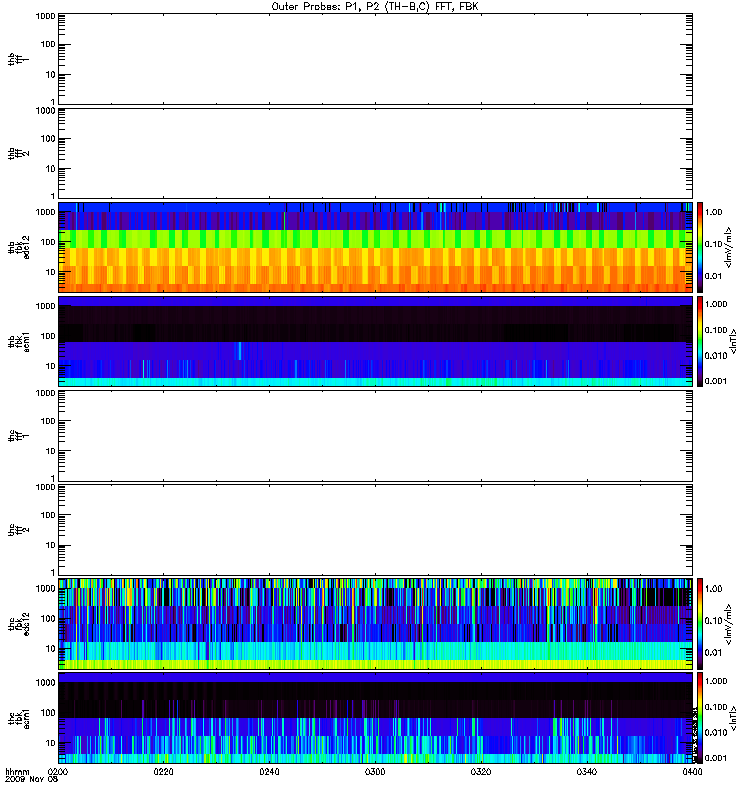Click the '1000' tick of thc fft 2 panel
The width and height of the screenshot is (750, 800).
(45, 487)
